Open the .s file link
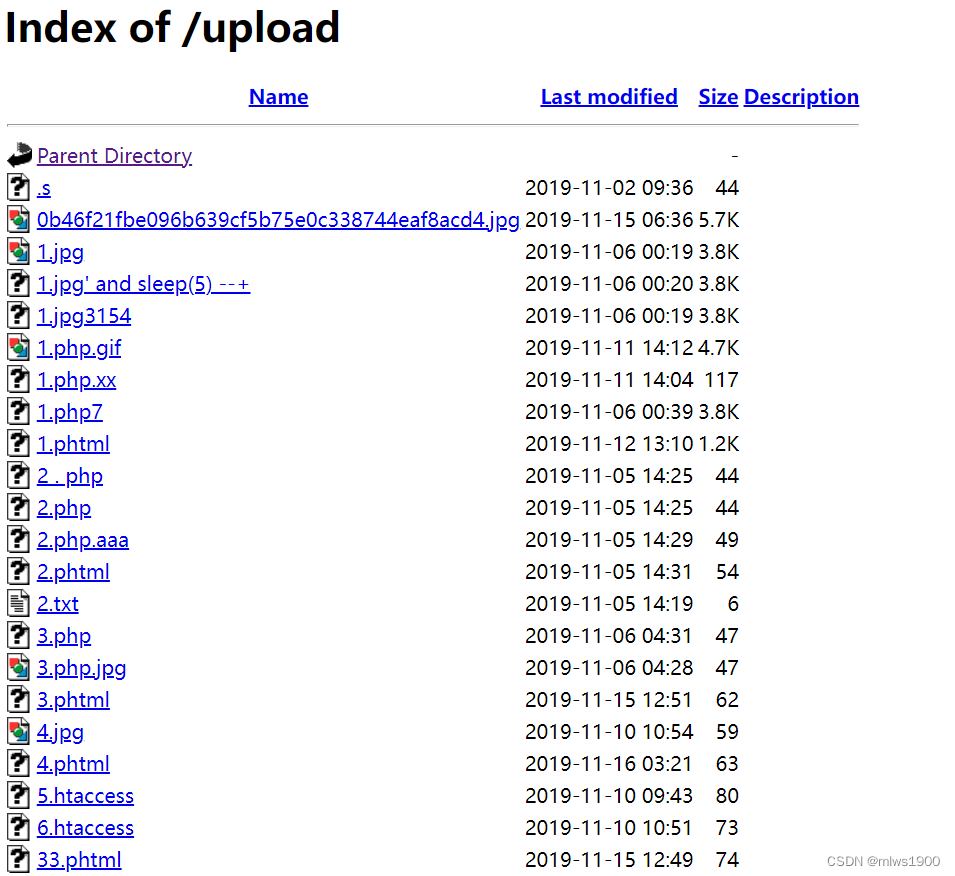The height and width of the screenshot is (876, 955). tap(44, 188)
